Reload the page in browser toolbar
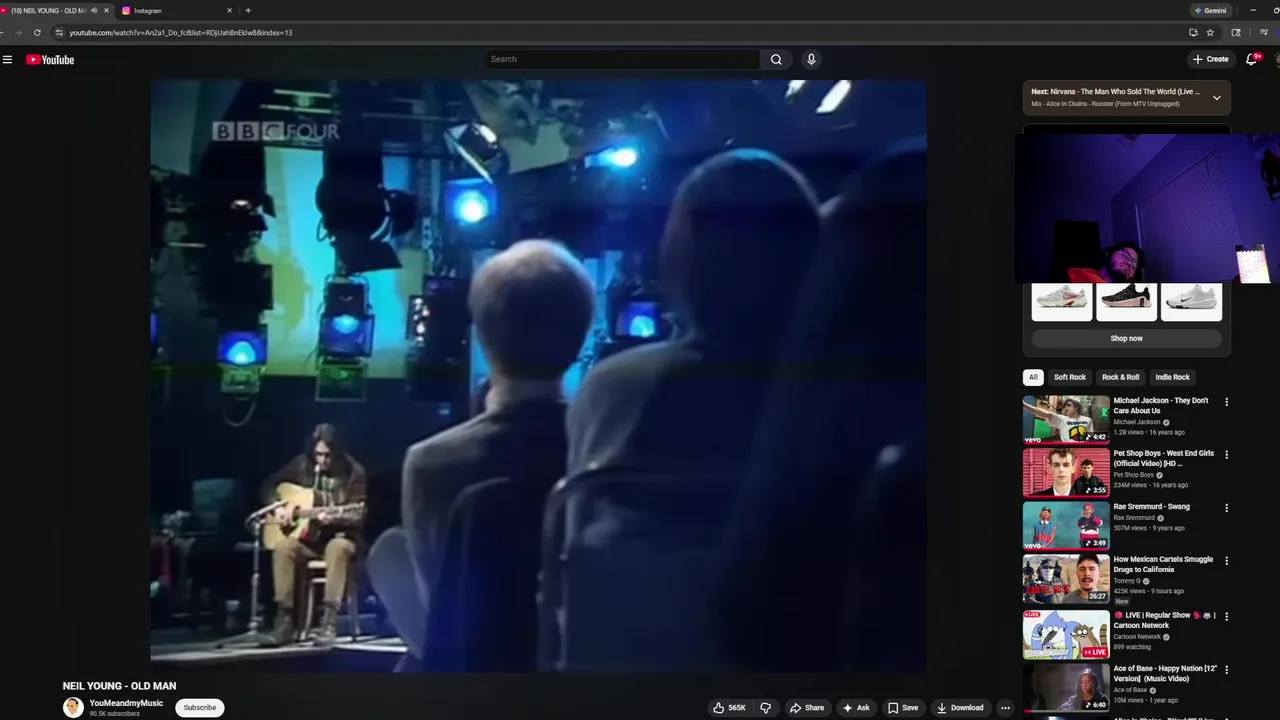Screen dimensions: 1280x720 (37, 32)
